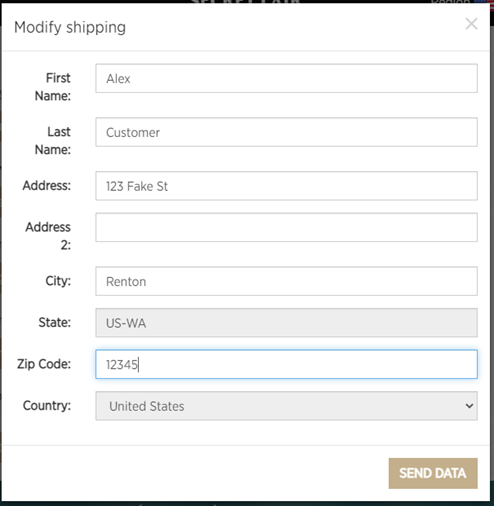Click the First Name label
494x506 pixels.
click(53, 87)
